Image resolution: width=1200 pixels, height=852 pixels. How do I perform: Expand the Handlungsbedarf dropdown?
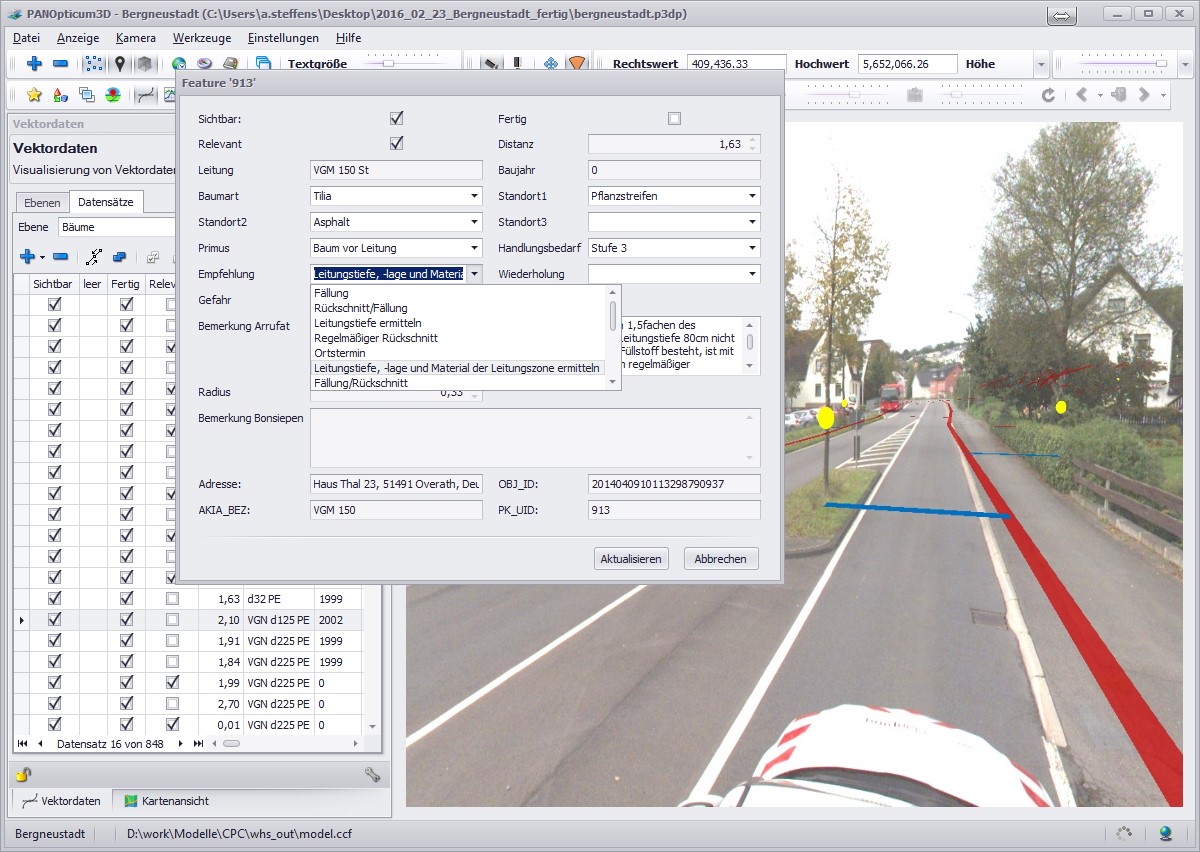pos(674,248)
